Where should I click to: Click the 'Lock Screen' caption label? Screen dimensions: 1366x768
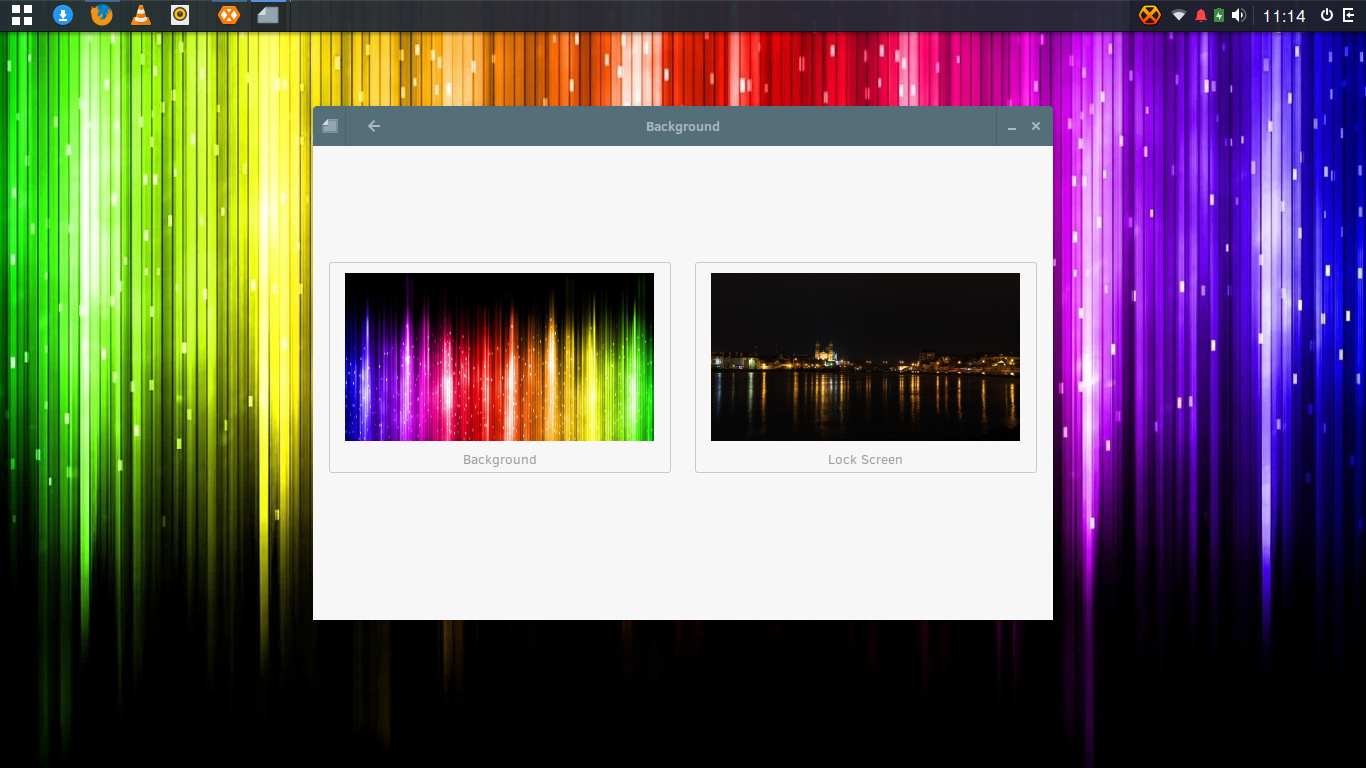coord(865,460)
